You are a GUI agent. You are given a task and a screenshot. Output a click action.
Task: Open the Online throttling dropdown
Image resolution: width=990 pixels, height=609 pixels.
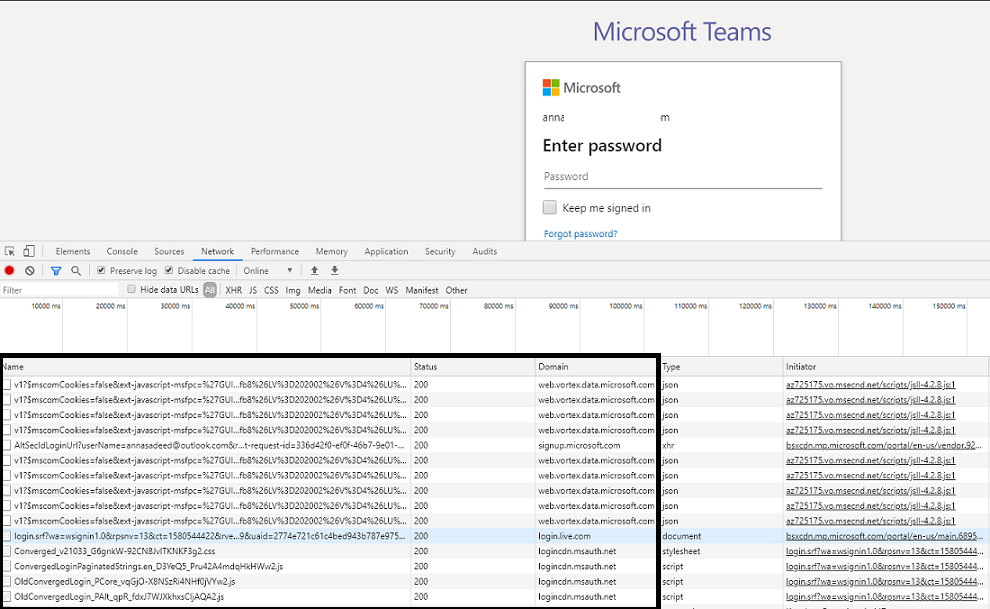pos(268,271)
